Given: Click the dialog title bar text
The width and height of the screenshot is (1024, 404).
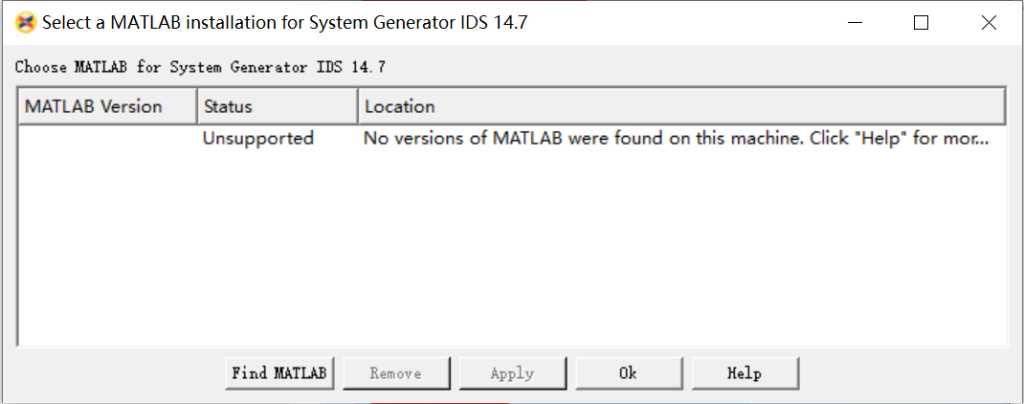Looking at the screenshot, I should point(284,23).
